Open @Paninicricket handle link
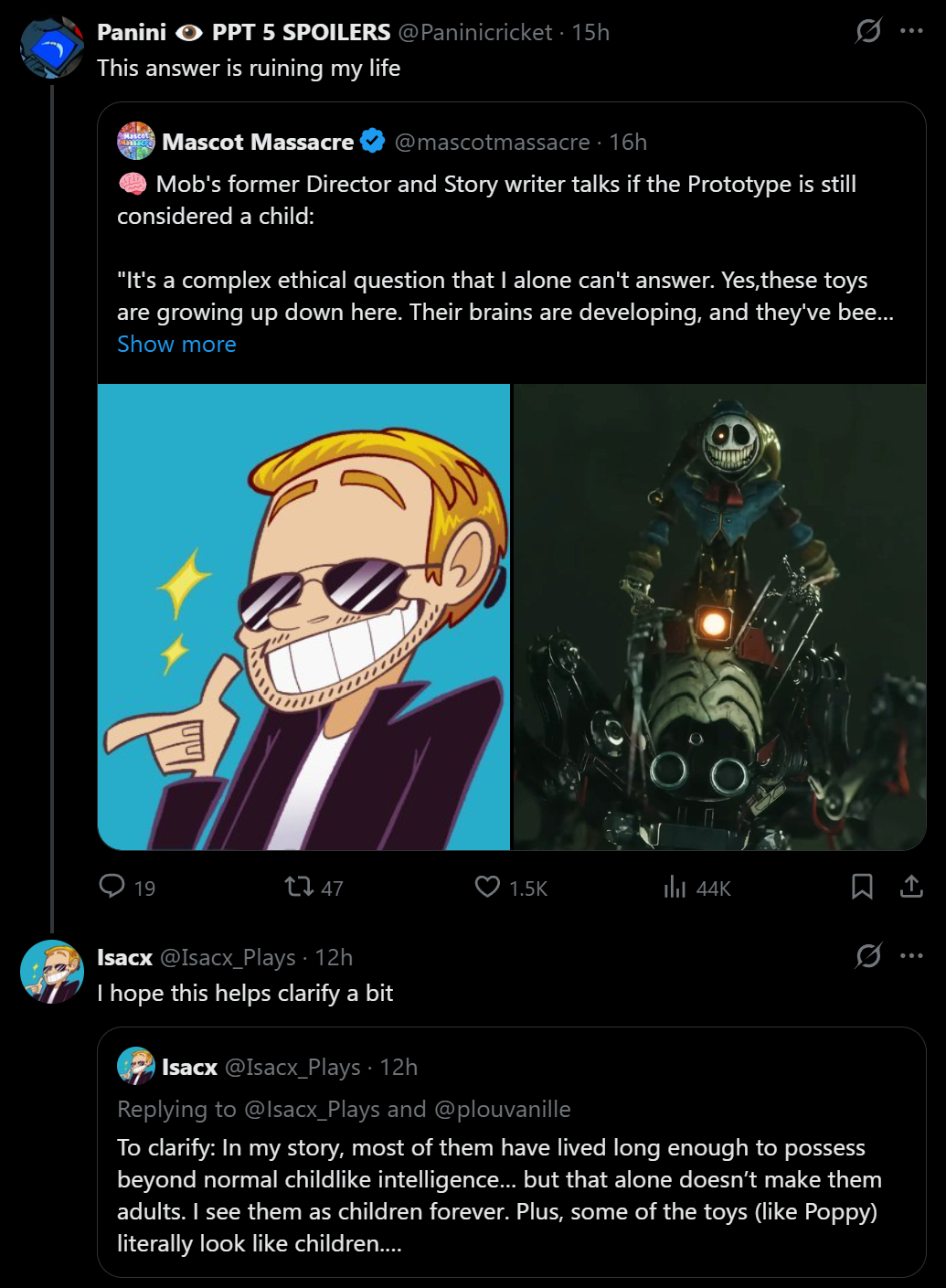Viewport: 946px width, 1288px height. [475, 33]
